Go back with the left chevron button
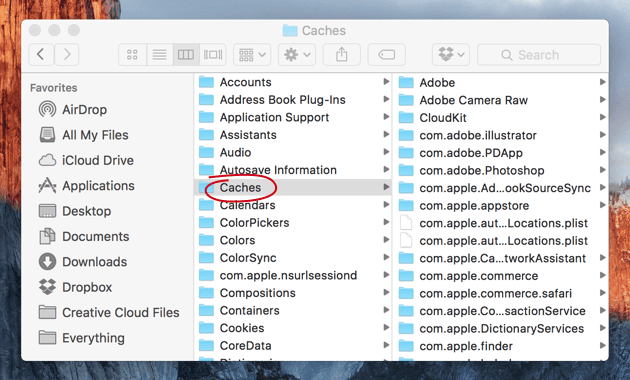Viewport: 630px width, 380px height. [41, 54]
